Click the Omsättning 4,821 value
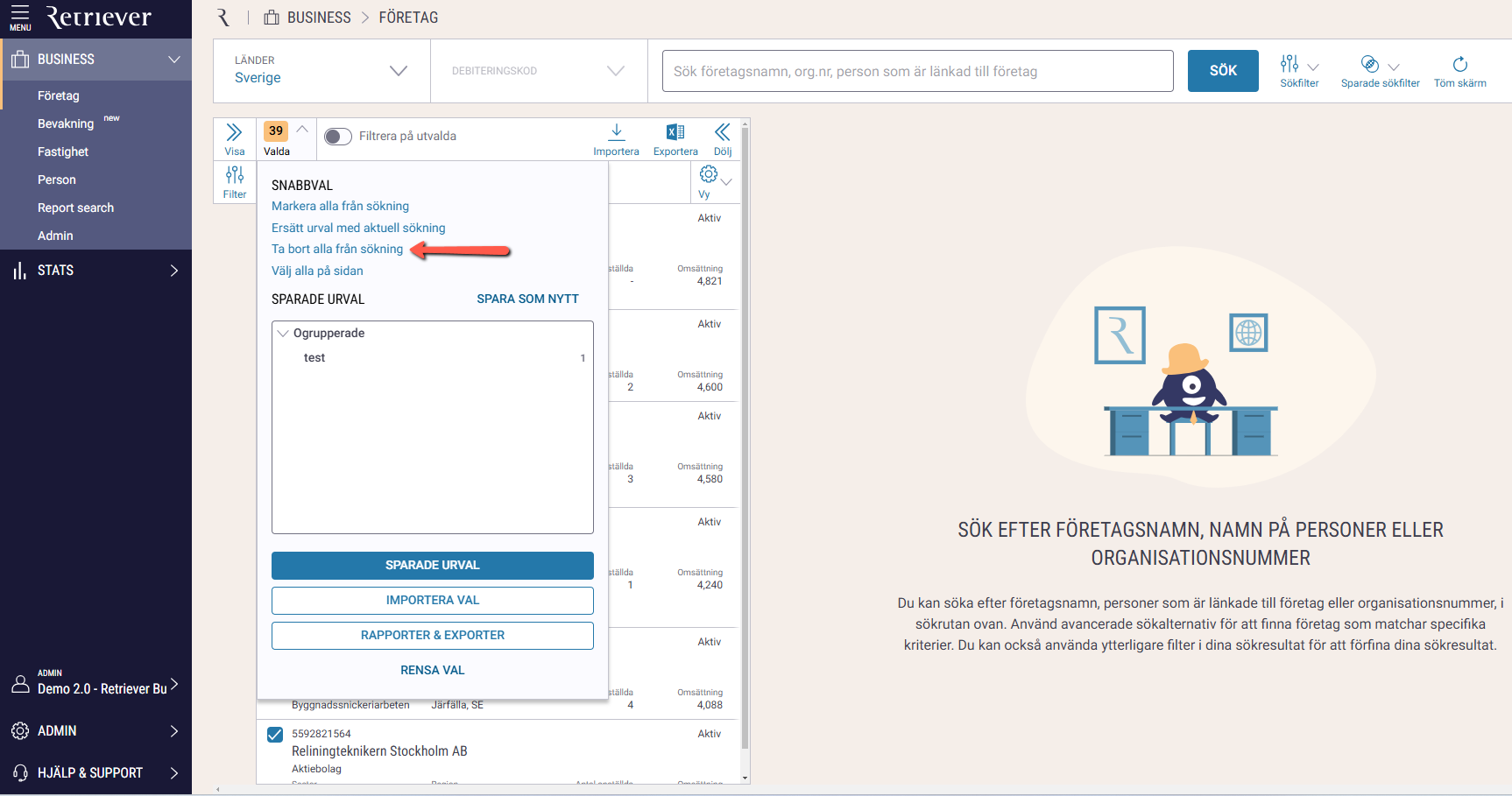Image resolution: width=1512 pixels, height=796 pixels. point(710,281)
